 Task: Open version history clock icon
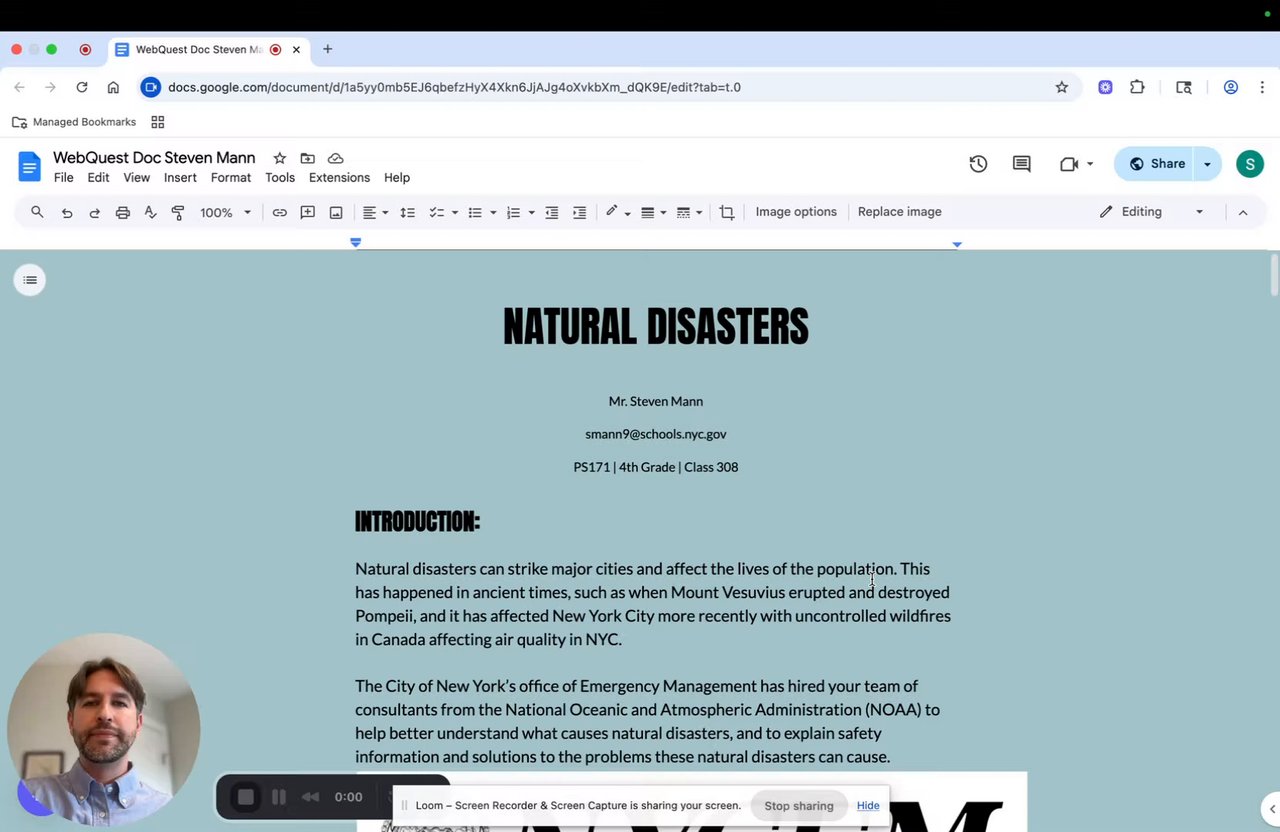978,164
